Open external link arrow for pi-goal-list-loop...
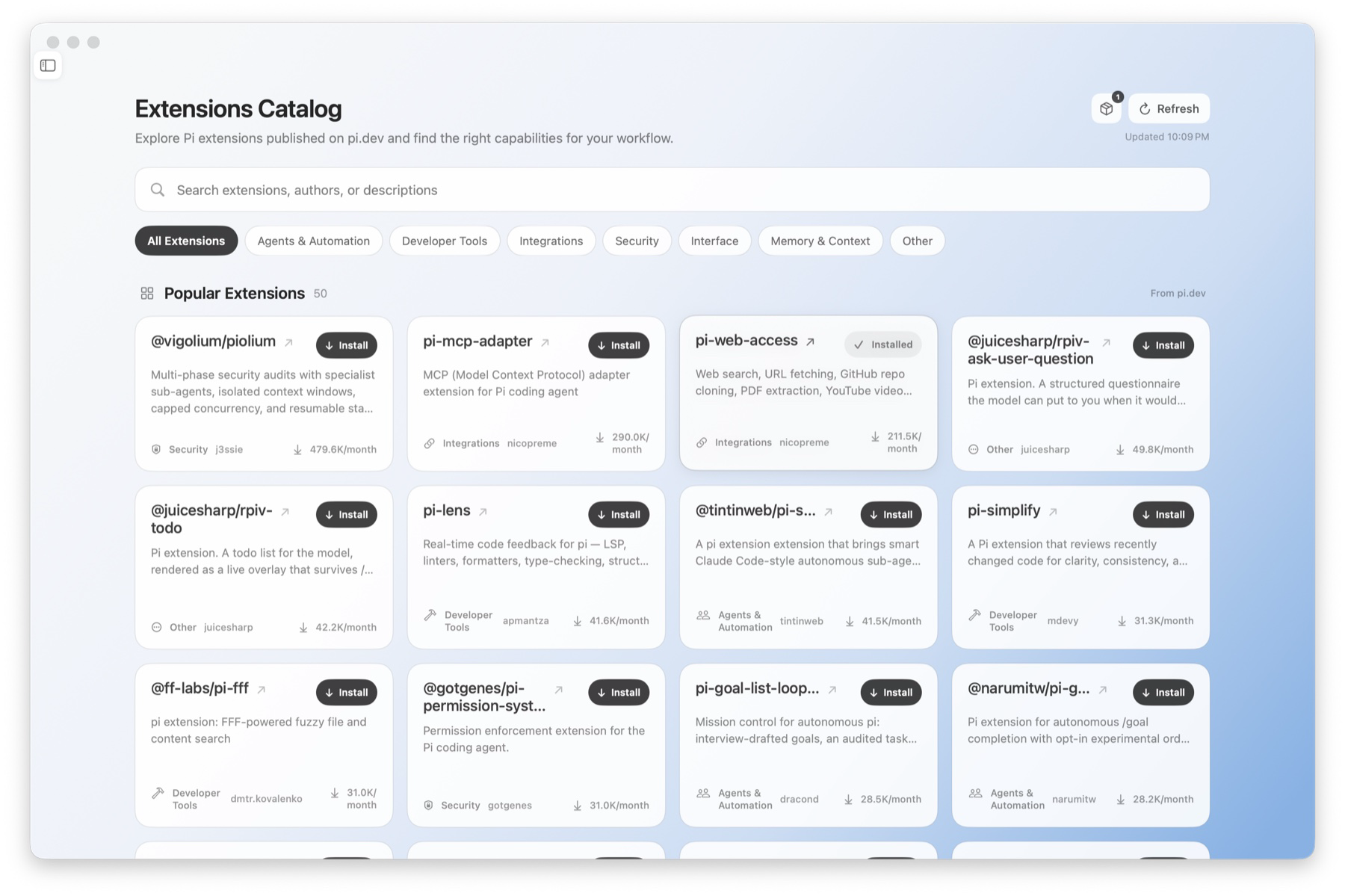Screen dimensions: 1345x896 832,690
